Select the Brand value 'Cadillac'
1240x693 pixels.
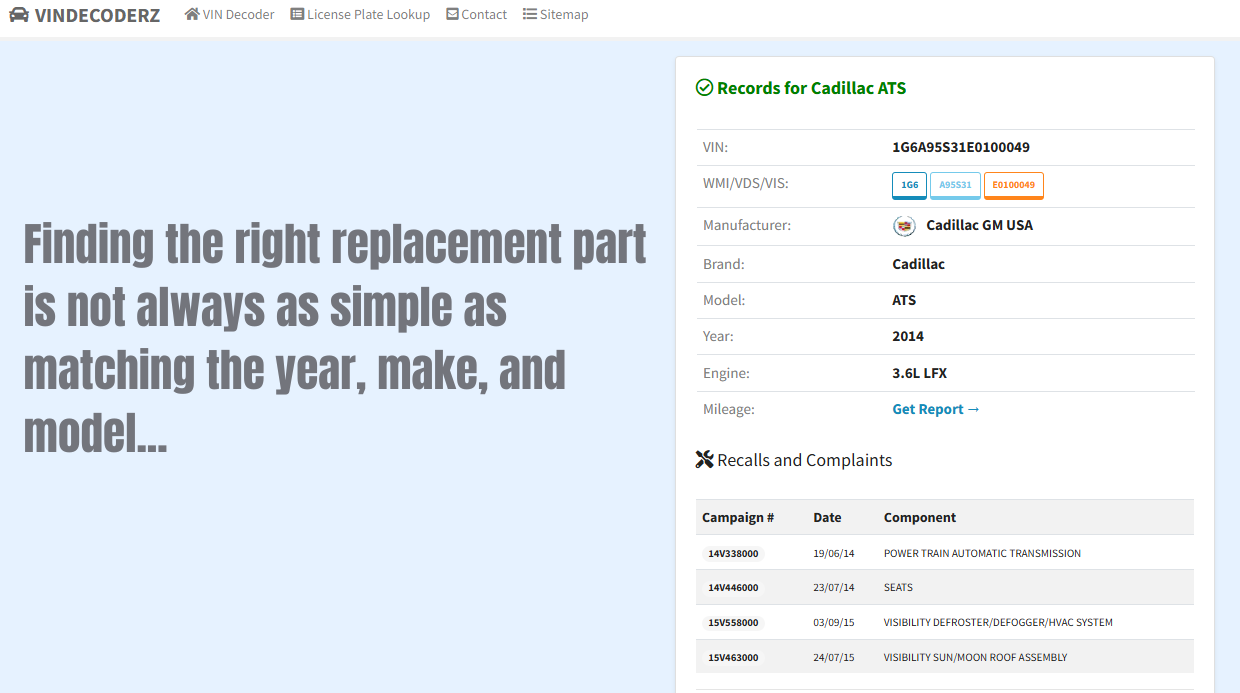point(919,264)
